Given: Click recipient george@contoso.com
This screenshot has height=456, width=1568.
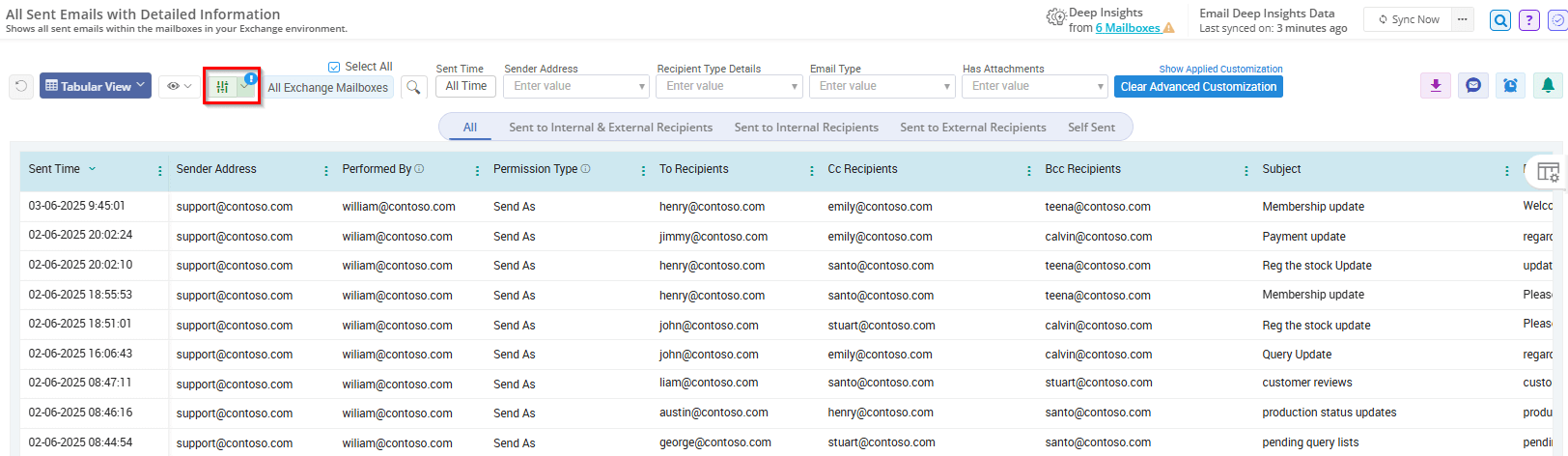Looking at the screenshot, I should (715, 442).
